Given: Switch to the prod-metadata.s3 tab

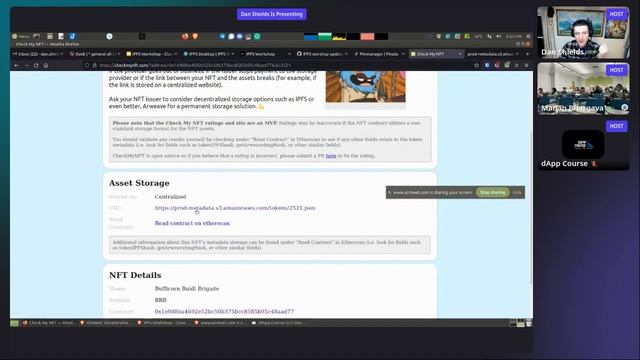Looking at the screenshot, I should [x=493, y=54].
